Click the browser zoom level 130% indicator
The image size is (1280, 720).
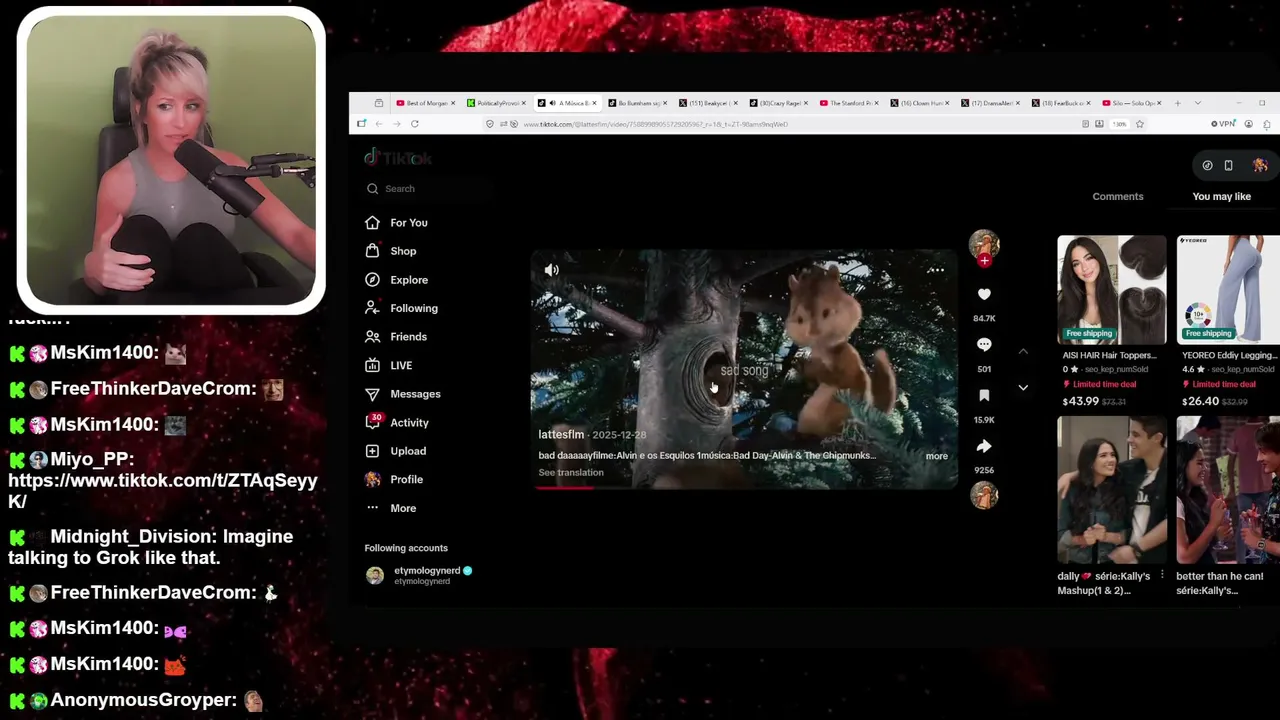pyautogui.click(x=1120, y=124)
